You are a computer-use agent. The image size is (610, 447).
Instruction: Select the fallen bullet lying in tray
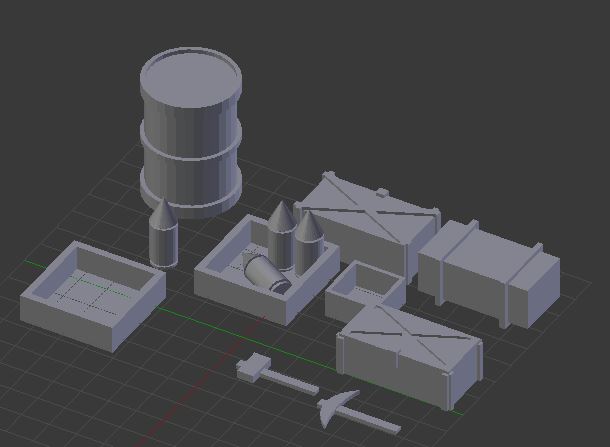pyautogui.click(x=266, y=271)
